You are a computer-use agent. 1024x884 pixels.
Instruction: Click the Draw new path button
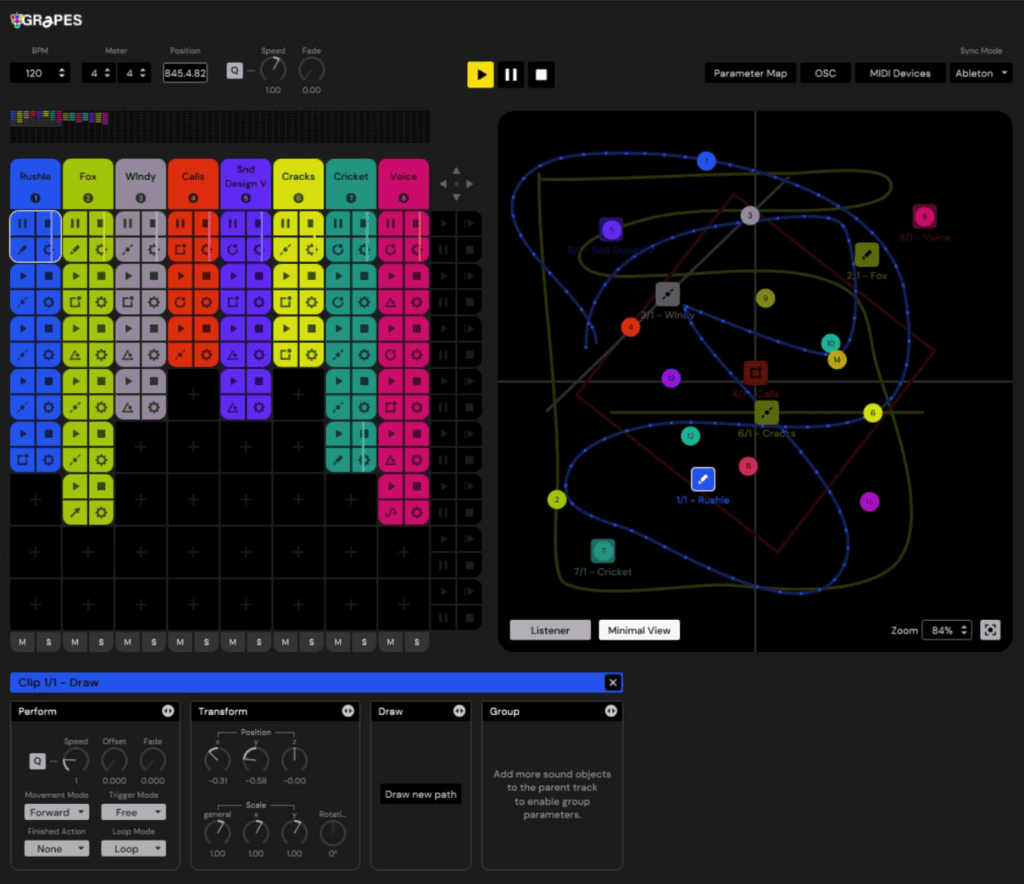click(421, 794)
